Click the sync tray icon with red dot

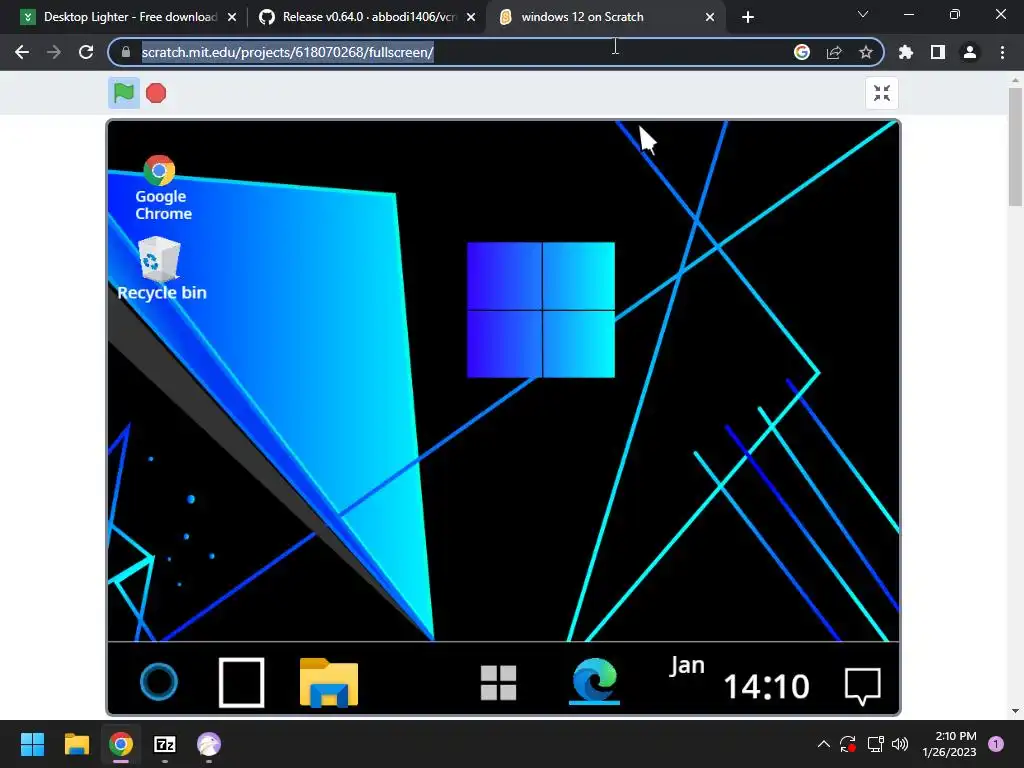[x=848, y=744]
